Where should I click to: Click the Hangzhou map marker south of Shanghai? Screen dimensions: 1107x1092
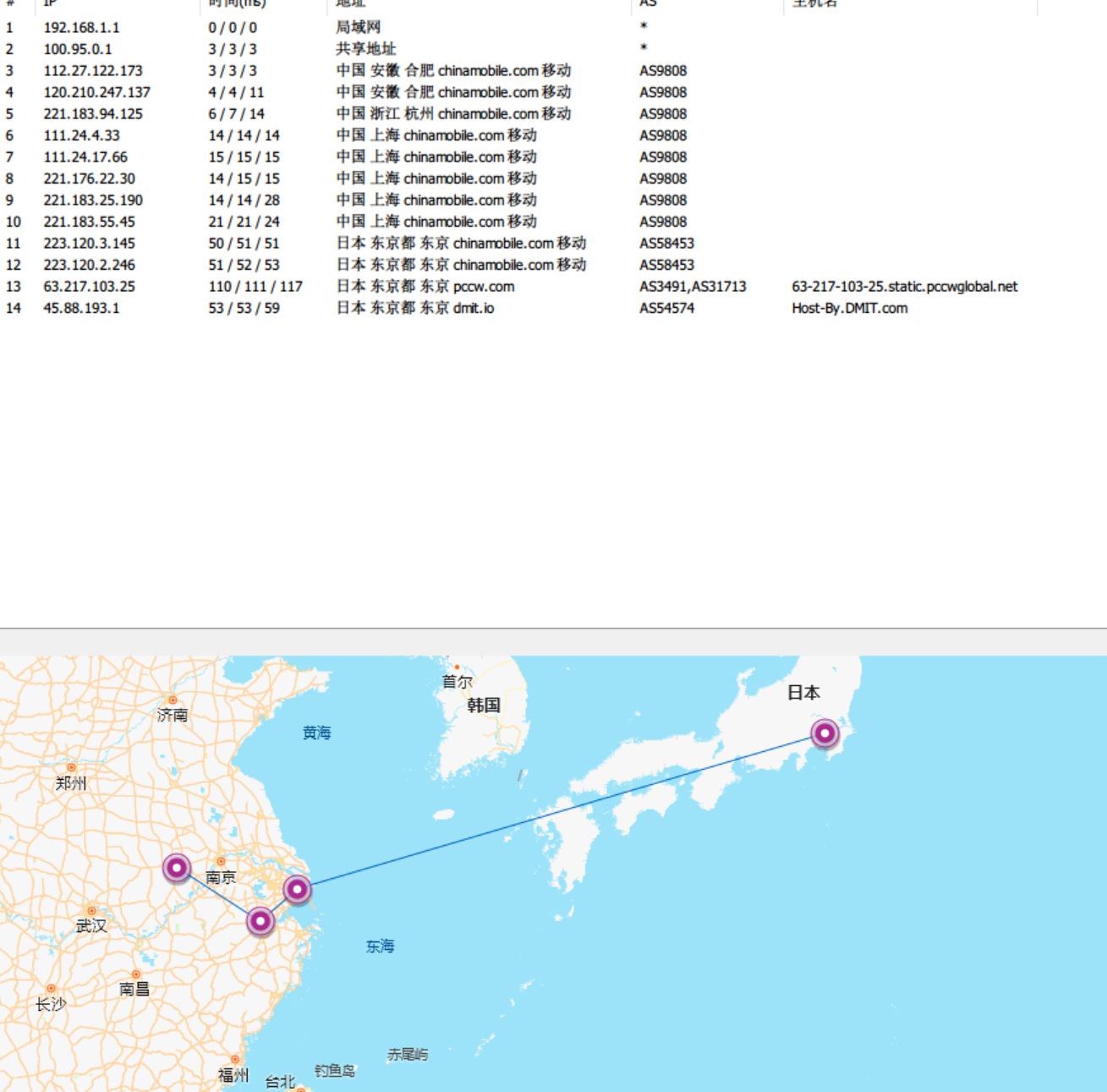point(260,921)
